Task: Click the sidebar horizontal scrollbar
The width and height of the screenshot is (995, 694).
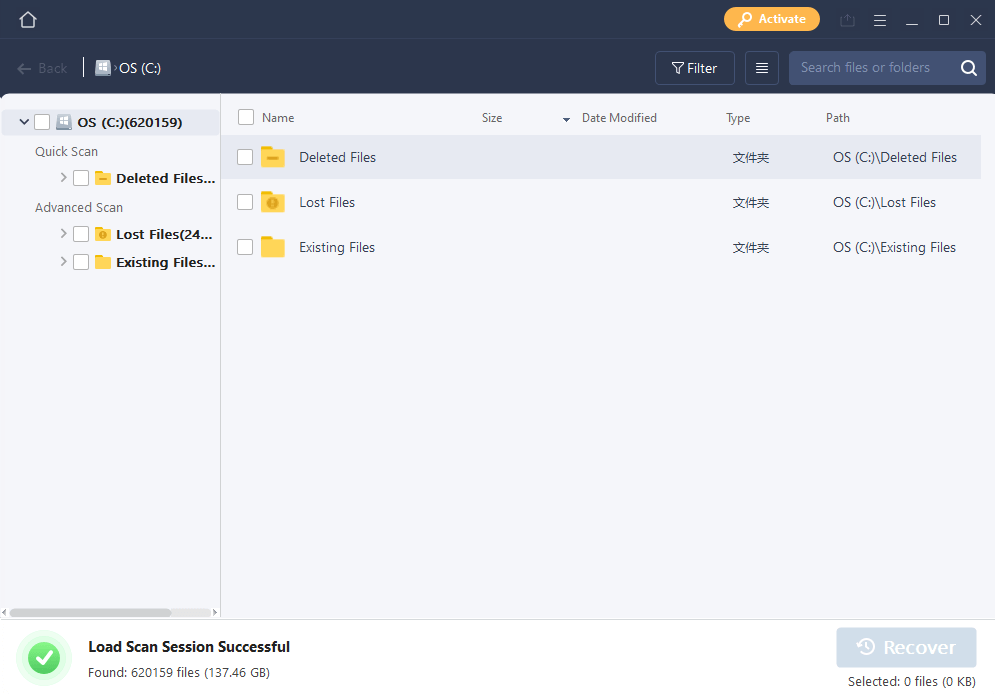Action: [90, 612]
